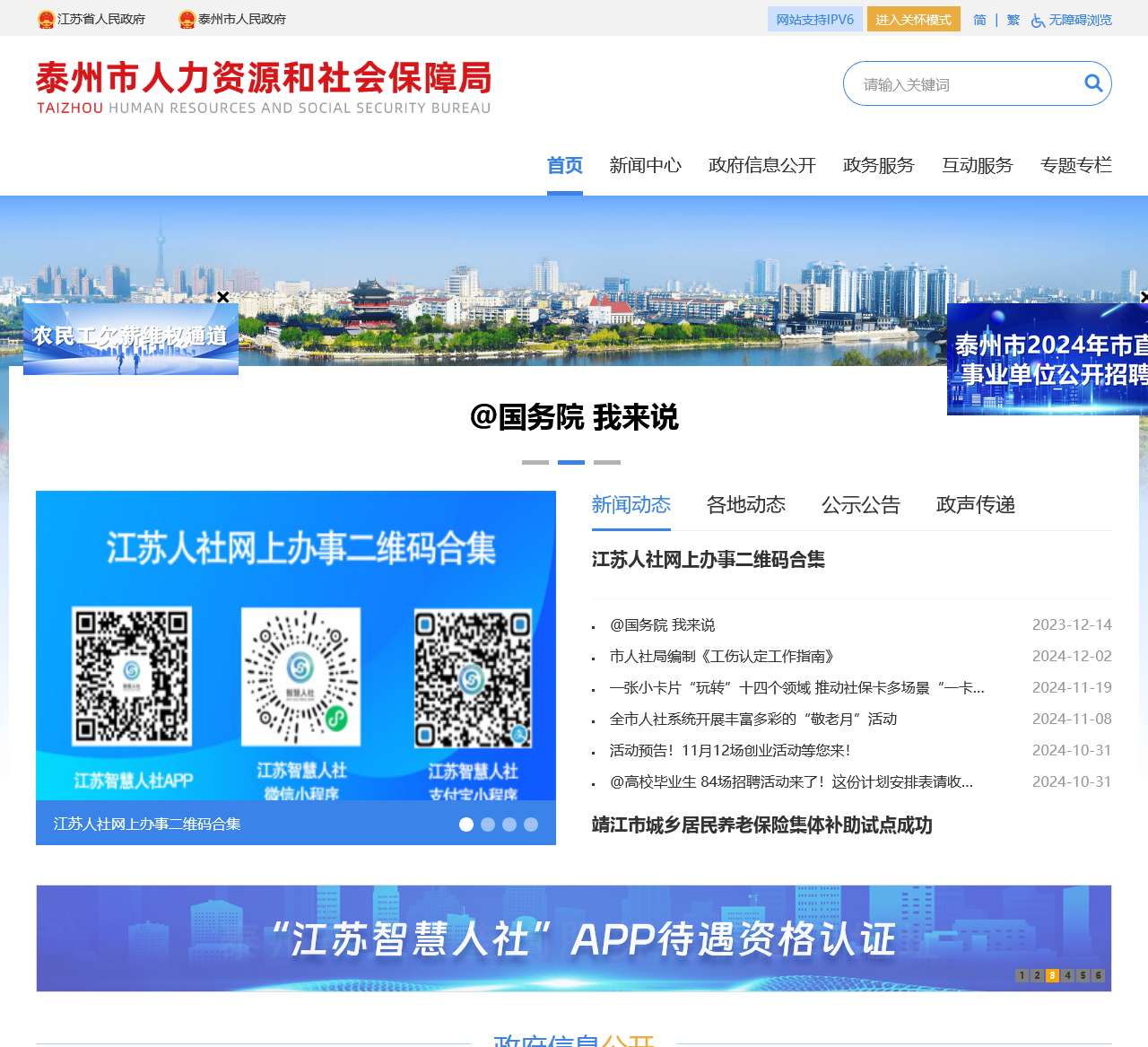Select the first headline carousel indicator
This screenshot has height=1047, width=1148.
535,462
